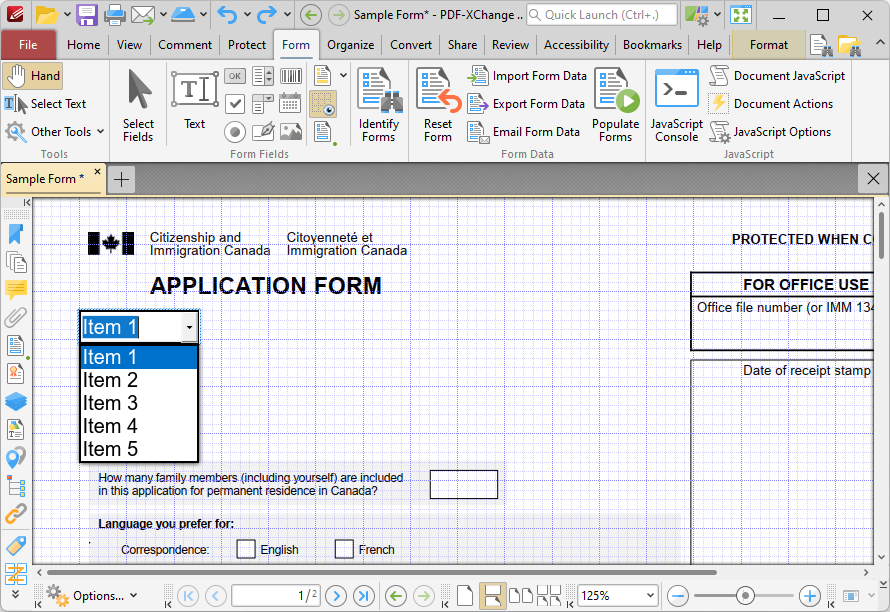Switch to two pages layout
Image resolution: width=890 pixels, height=612 pixels.
[x=520, y=596]
